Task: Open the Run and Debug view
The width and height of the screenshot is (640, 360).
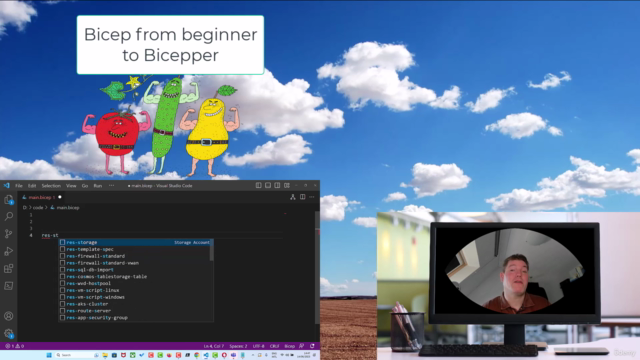Action: point(9,251)
